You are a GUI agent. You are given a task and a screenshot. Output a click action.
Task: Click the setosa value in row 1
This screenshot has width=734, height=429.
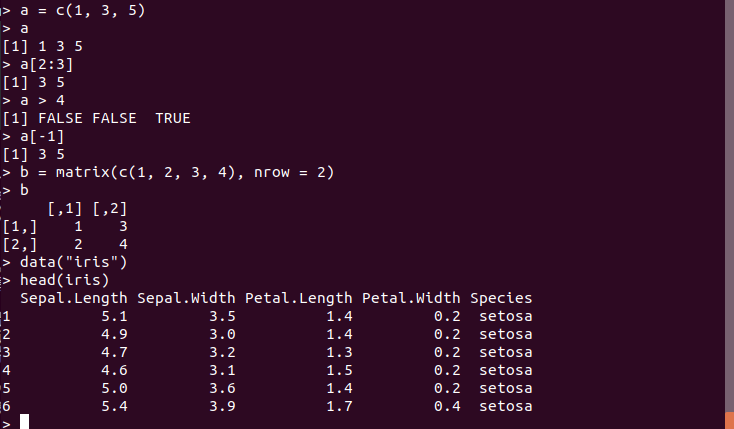click(506, 317)
